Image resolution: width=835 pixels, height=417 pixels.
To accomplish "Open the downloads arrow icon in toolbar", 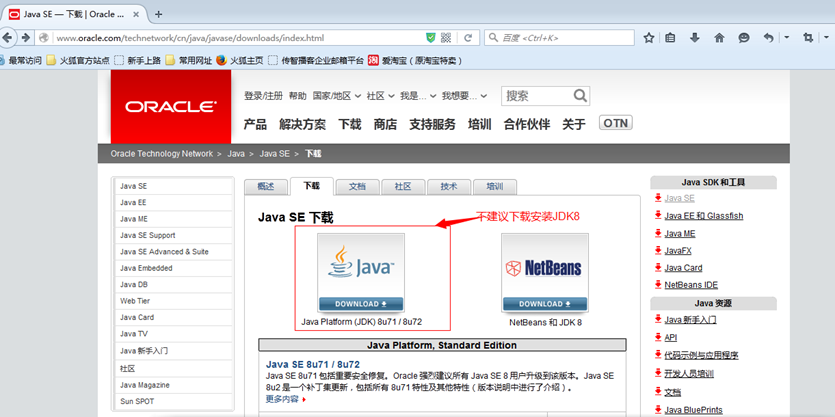I will [x=694, y=38].
